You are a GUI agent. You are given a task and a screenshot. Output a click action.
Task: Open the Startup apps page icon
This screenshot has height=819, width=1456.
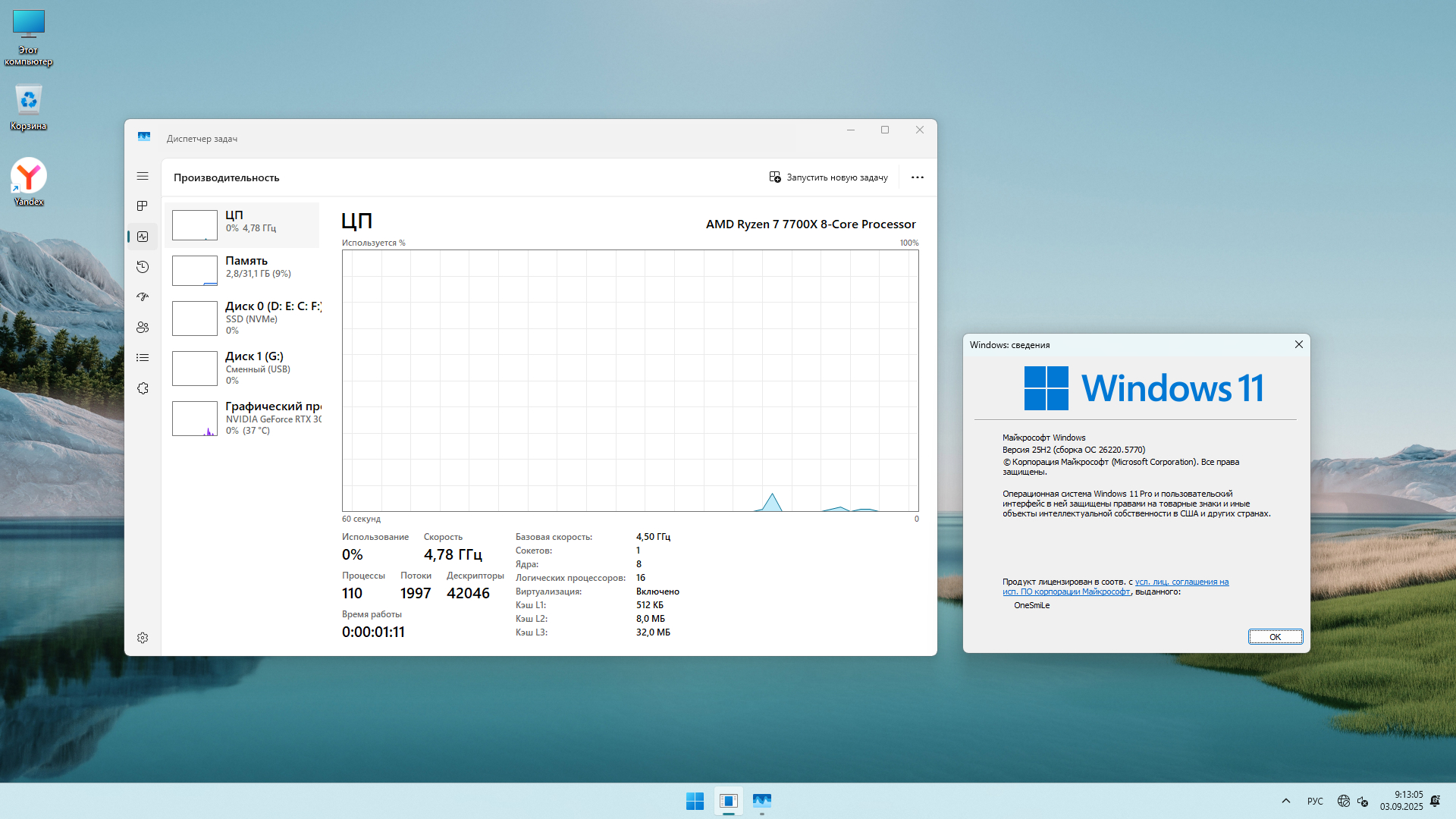(143, 297)
